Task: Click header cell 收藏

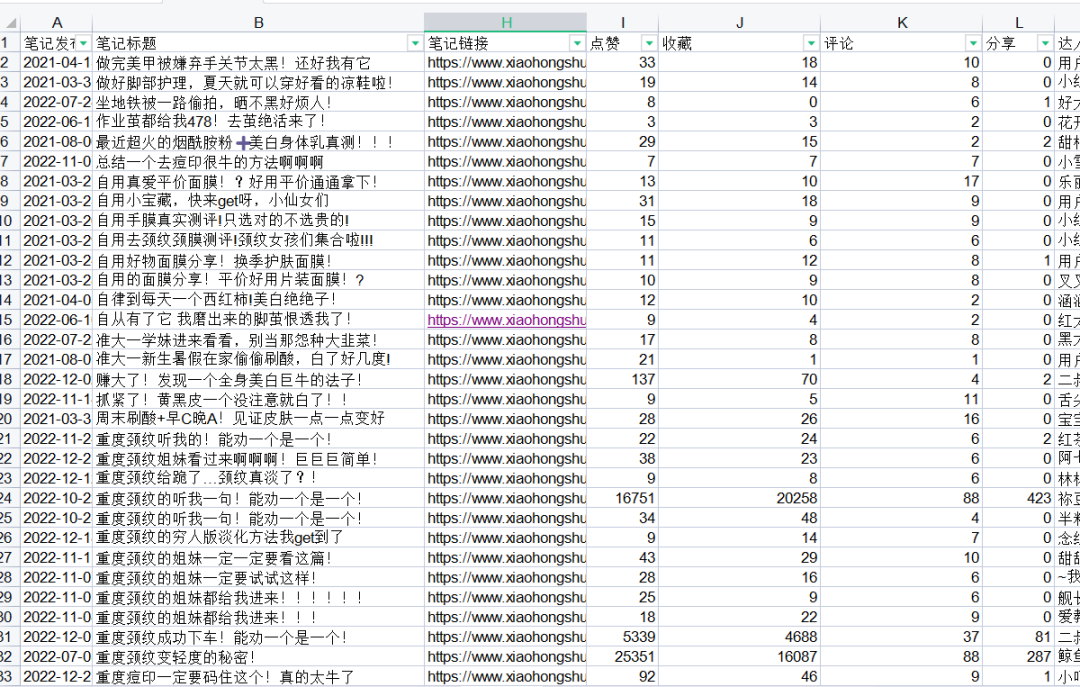Action: click(x=740, y=43)
